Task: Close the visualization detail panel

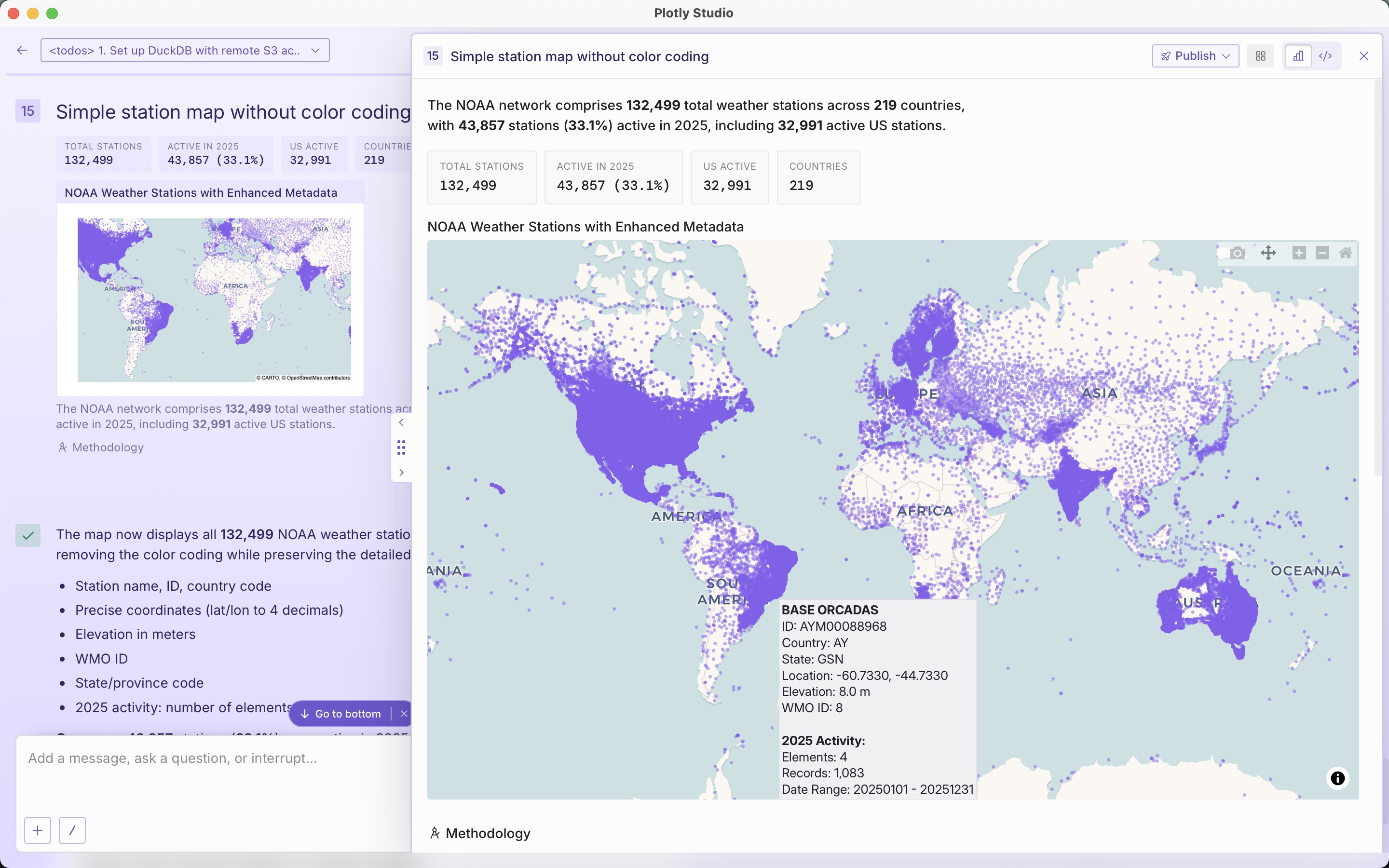Action: coord(1364,55)
